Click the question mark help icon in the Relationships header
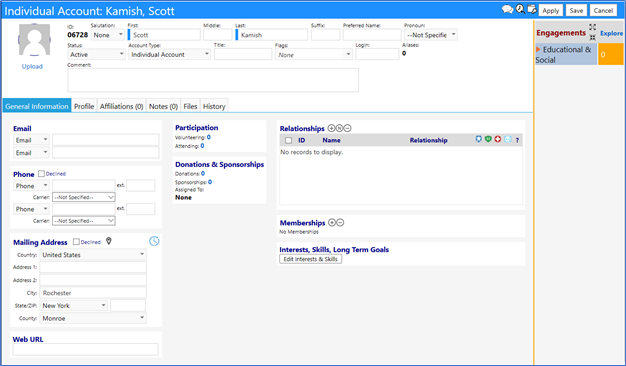 click(x=517, y=140)
